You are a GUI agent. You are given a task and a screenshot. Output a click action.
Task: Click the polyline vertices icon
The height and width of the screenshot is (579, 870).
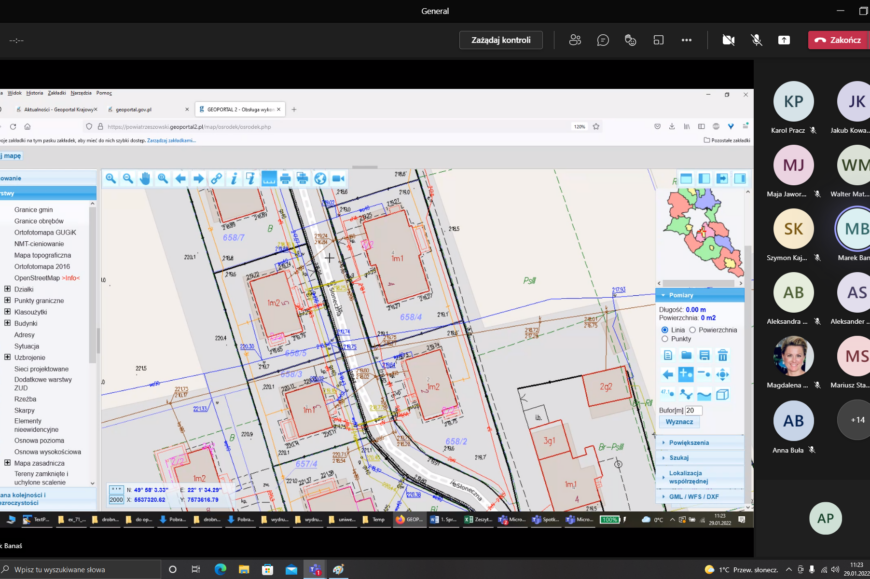tap(686, 394)
